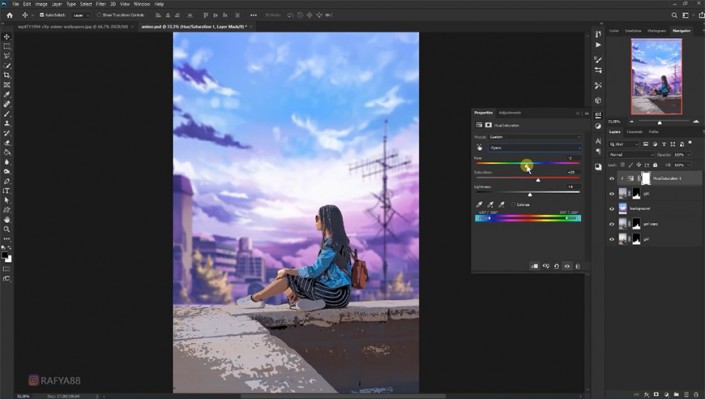Click the on-image adjustment hand tool

(479, 148)
